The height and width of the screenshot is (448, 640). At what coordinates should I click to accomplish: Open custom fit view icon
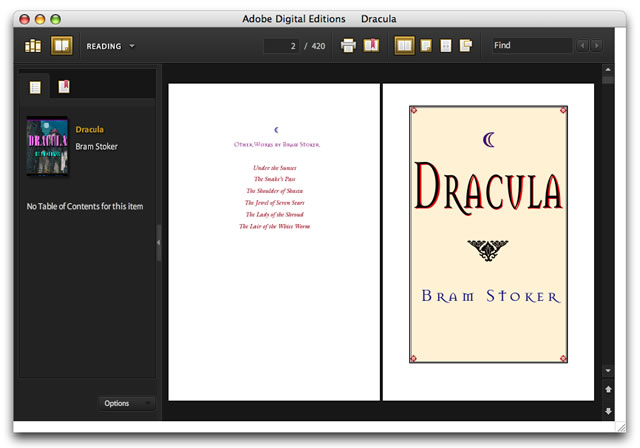click(466, 45)
